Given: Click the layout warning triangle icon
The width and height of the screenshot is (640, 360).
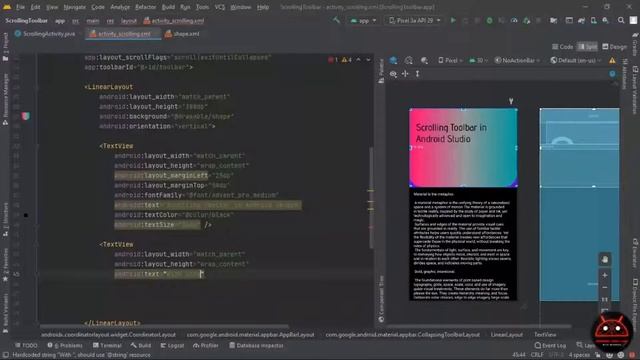Looking at the screenshot, I should [x=612, y=60].
